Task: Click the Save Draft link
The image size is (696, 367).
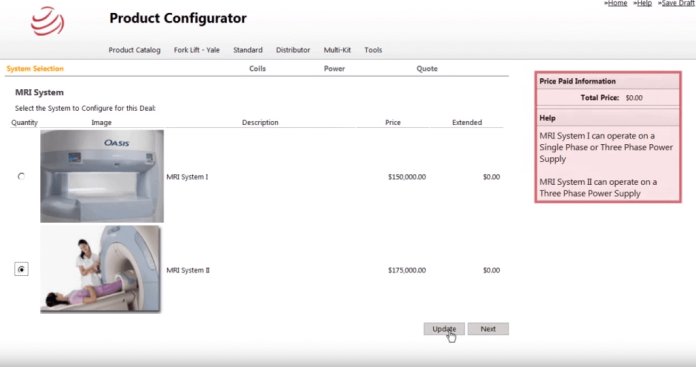Action: (x=677, y=3)
